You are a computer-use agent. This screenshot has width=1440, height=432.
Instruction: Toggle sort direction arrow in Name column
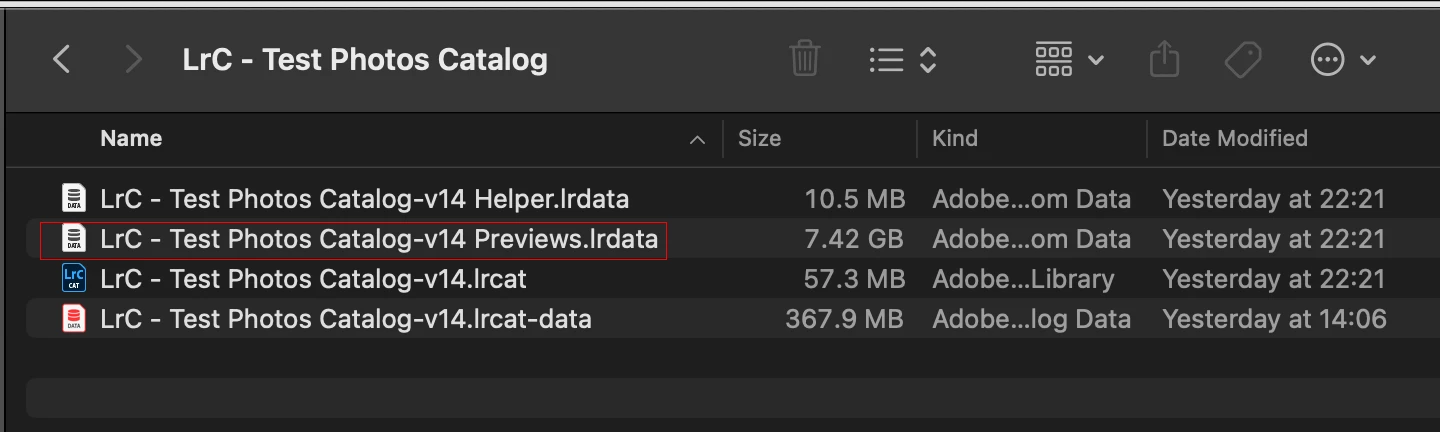click(697, 140)
